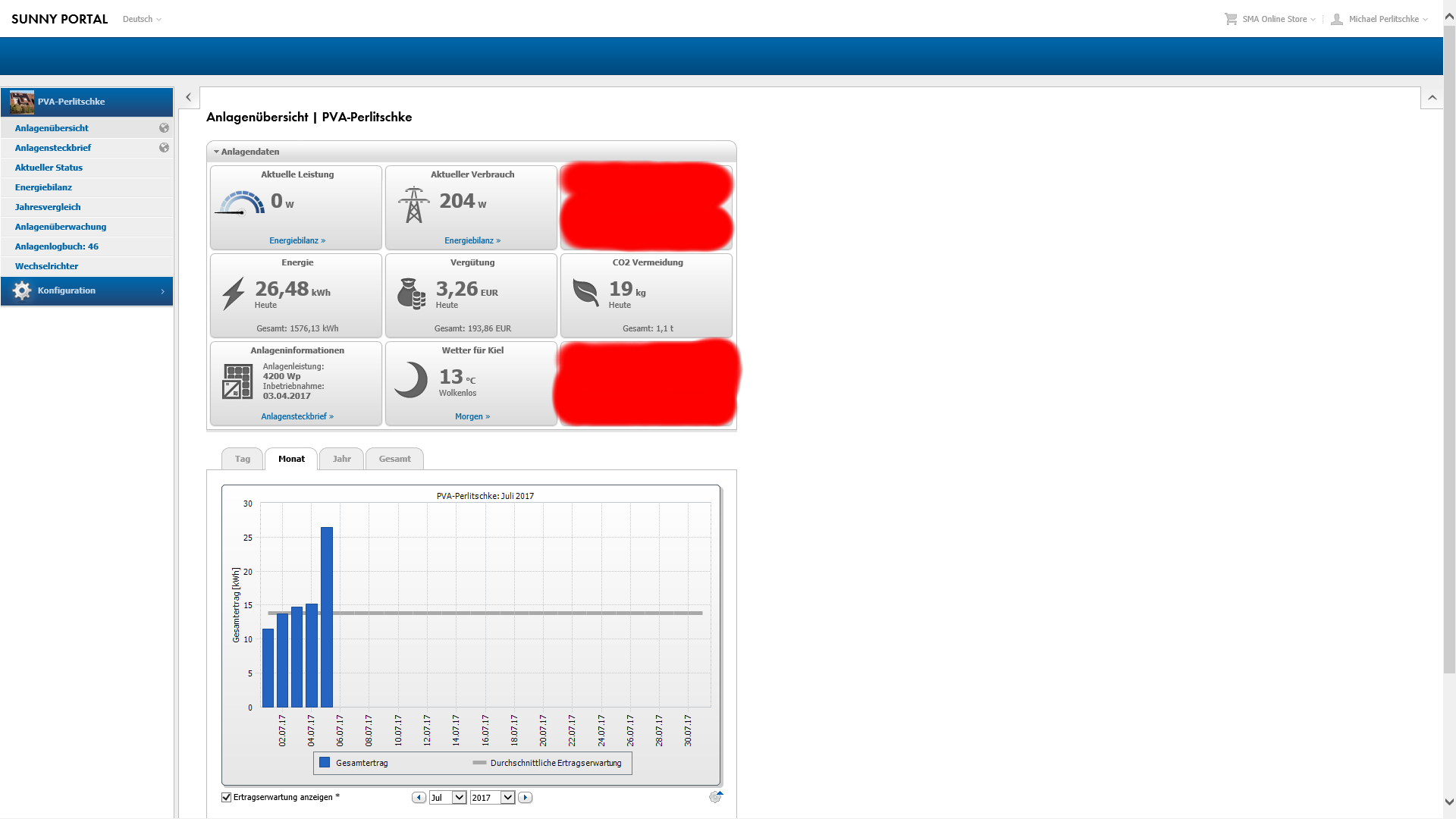
Task: Click the page vertical scrollbar thumb
Action: (x=1449, y=349)
